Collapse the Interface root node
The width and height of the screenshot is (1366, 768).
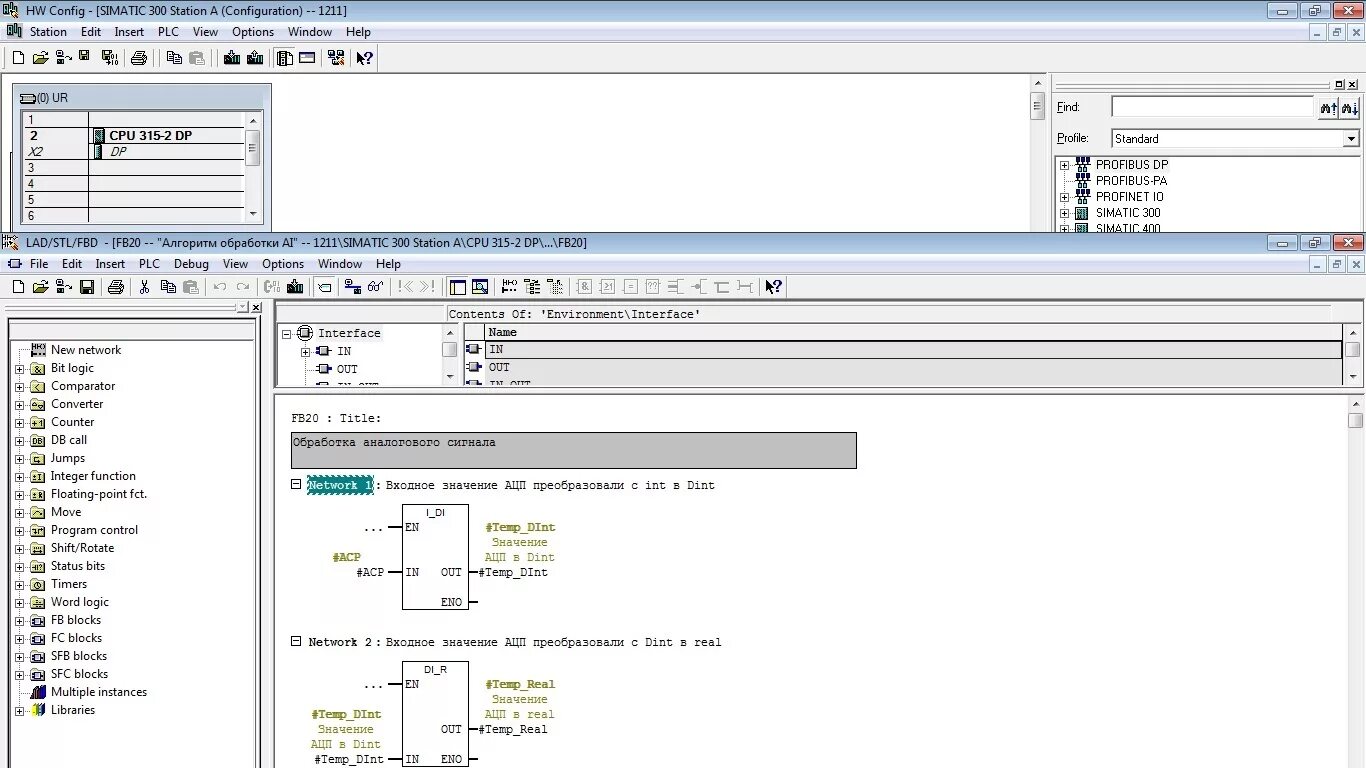[286, 334]
